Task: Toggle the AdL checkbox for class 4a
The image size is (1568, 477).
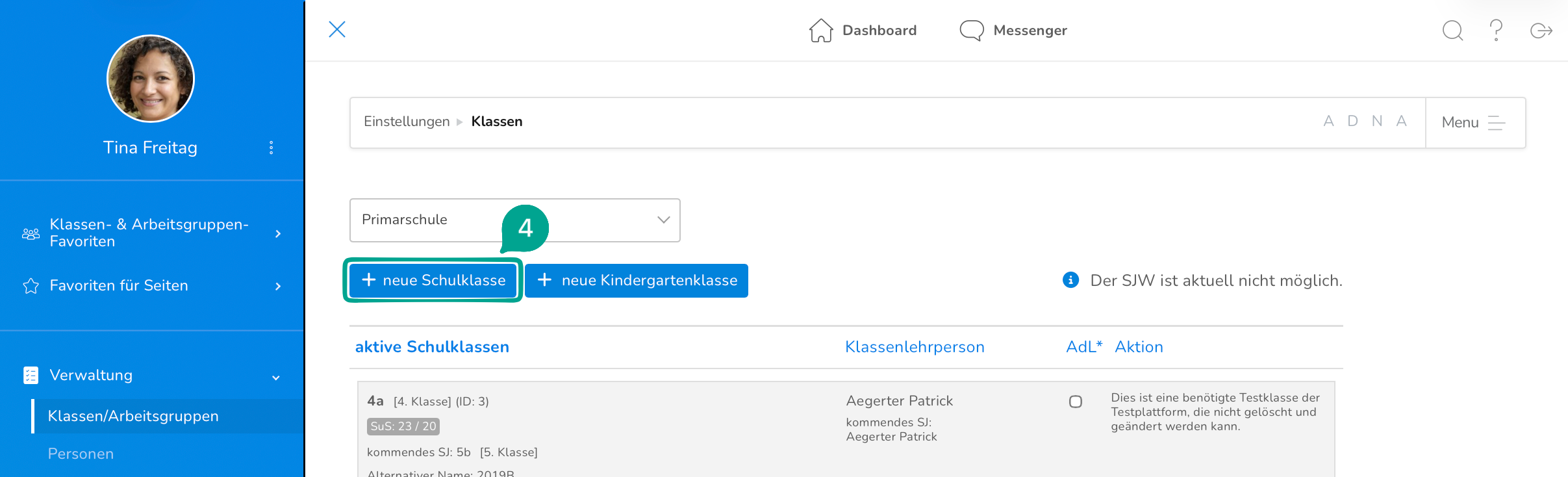Action: tap(1076, 402)
